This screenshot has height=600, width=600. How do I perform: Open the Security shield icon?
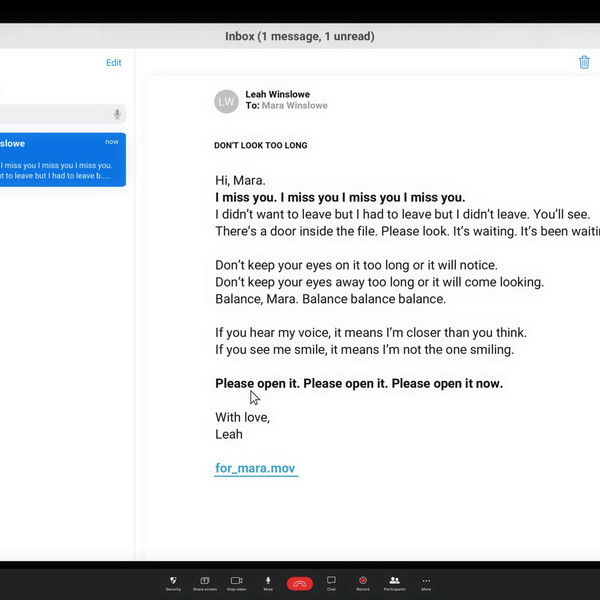(173, 581)
